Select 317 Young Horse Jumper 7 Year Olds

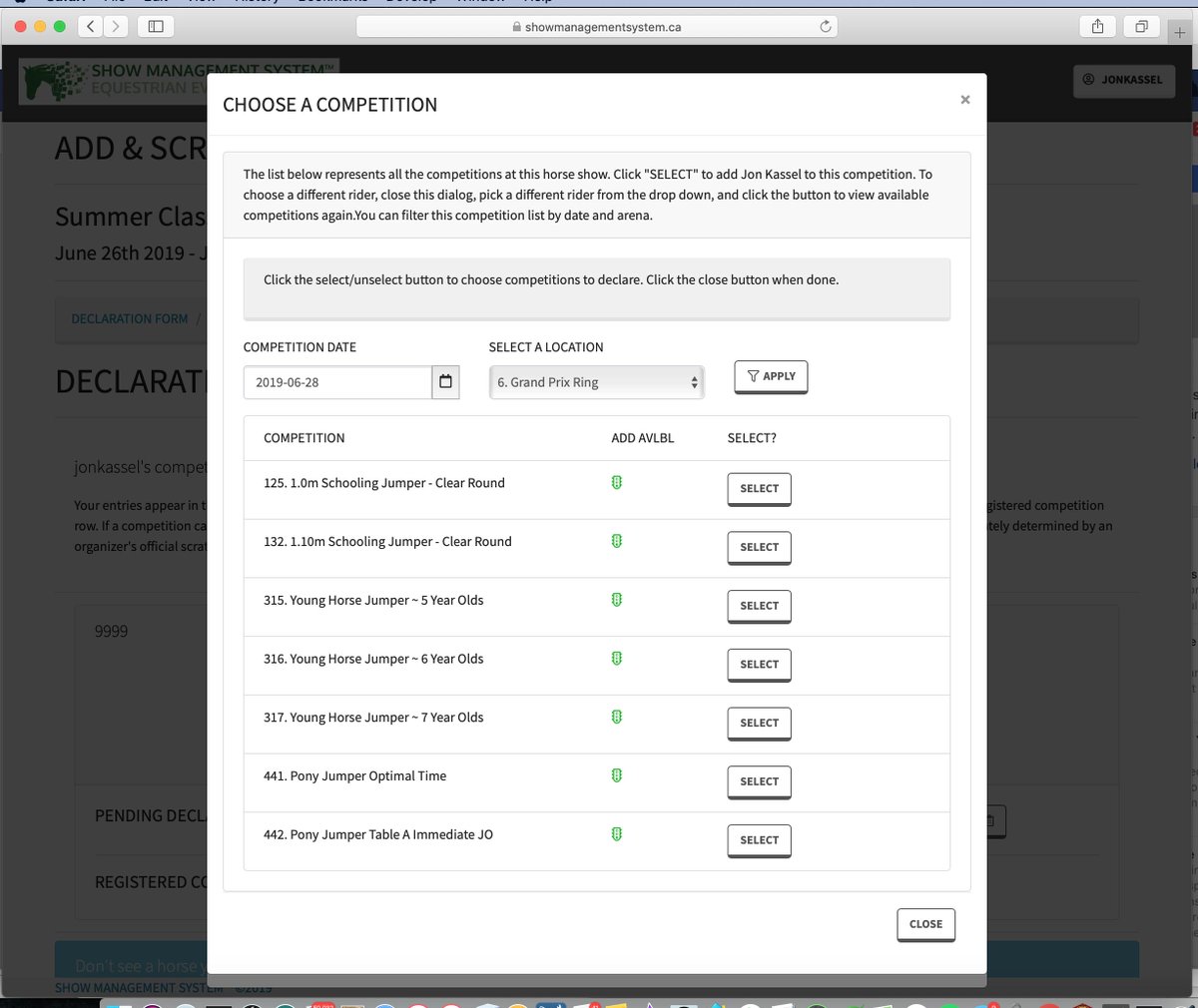pos(759,724)
